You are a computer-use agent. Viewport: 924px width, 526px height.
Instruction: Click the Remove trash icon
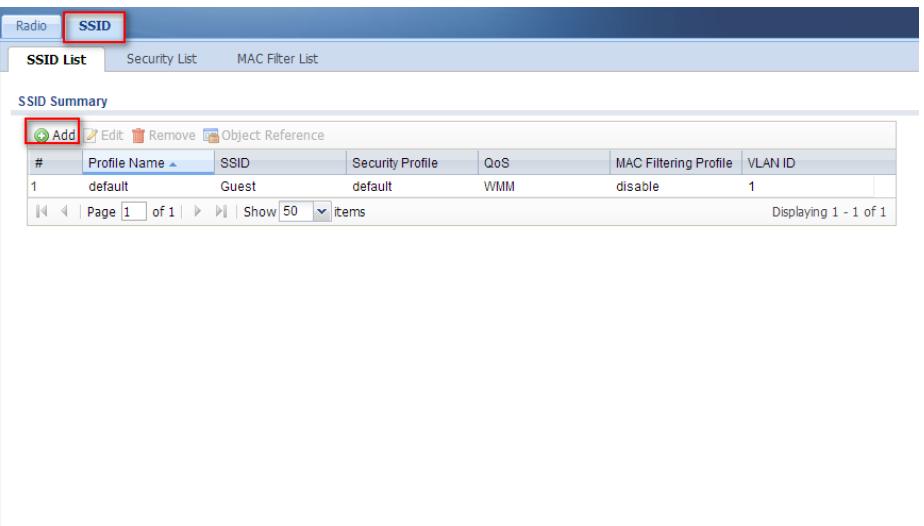[x=138, y=135]
